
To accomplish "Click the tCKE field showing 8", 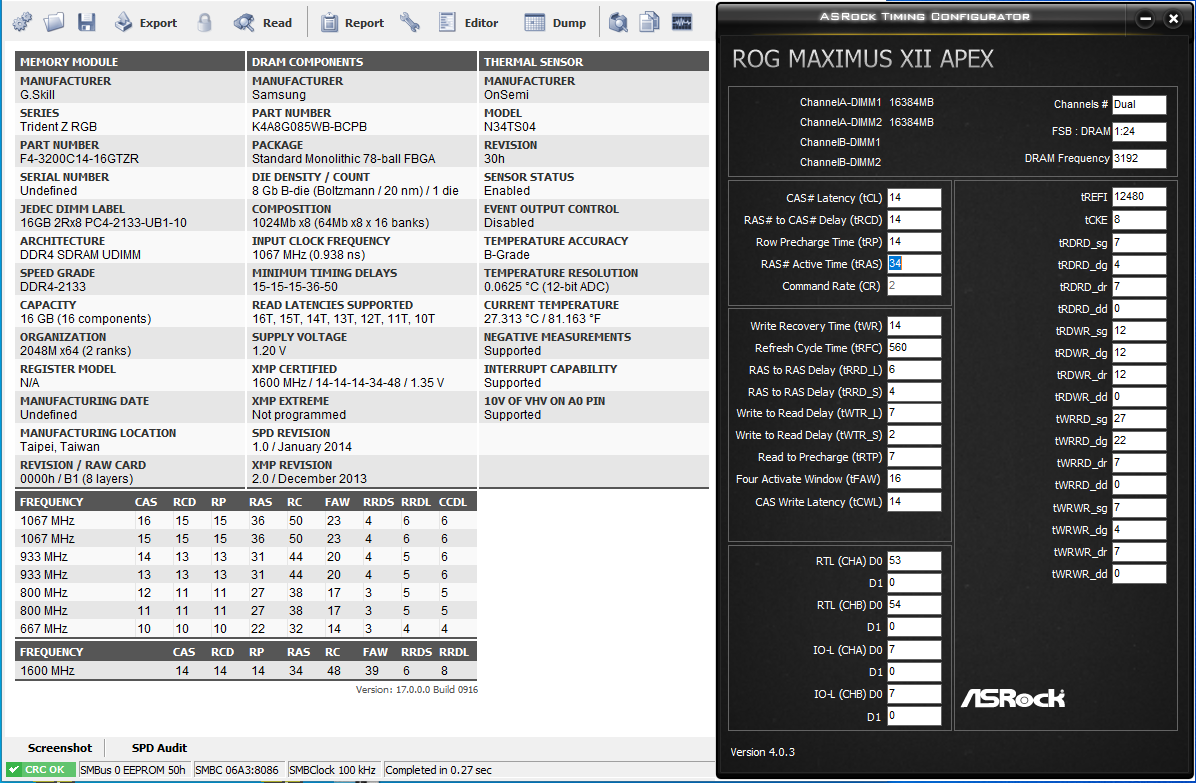I will [x=1139, y=220].
